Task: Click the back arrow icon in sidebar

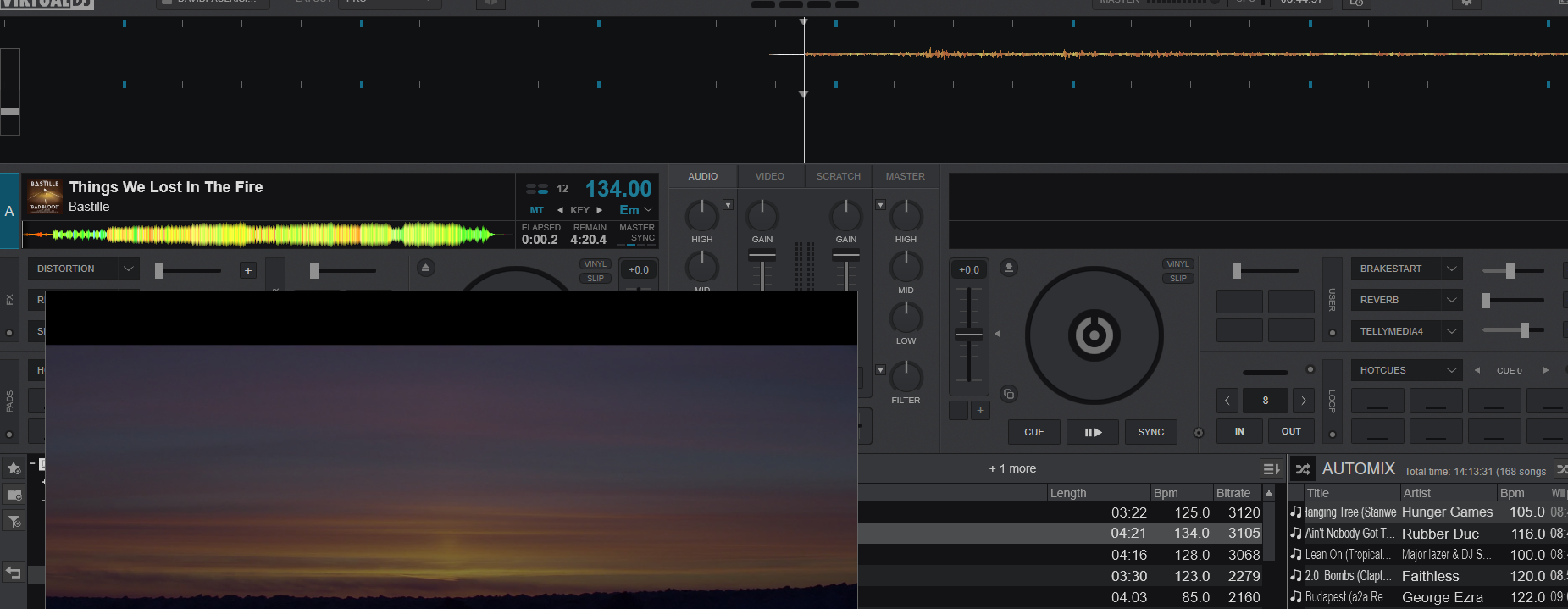Action: 14,573
